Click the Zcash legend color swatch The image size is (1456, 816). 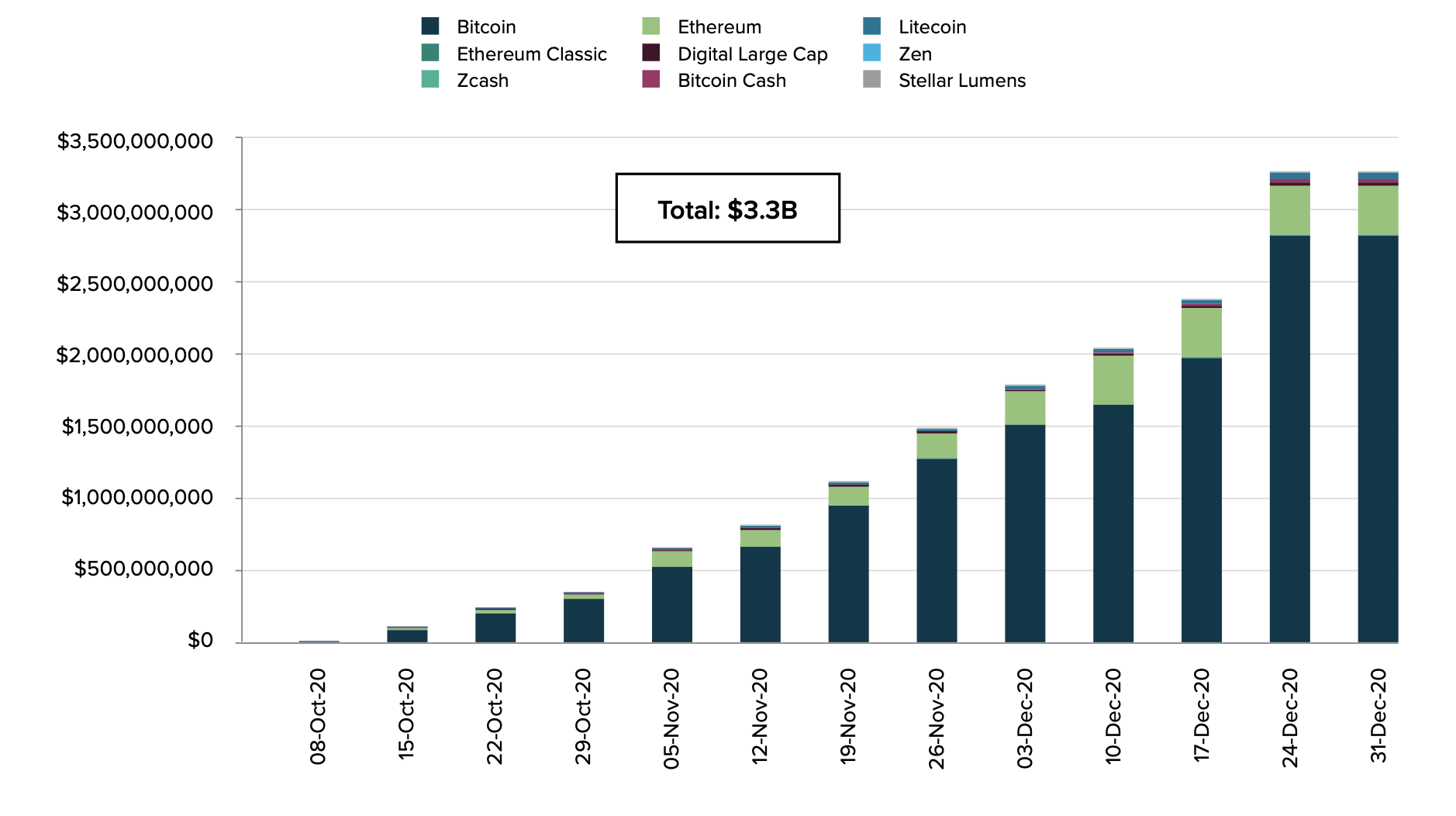click(430, 79)
